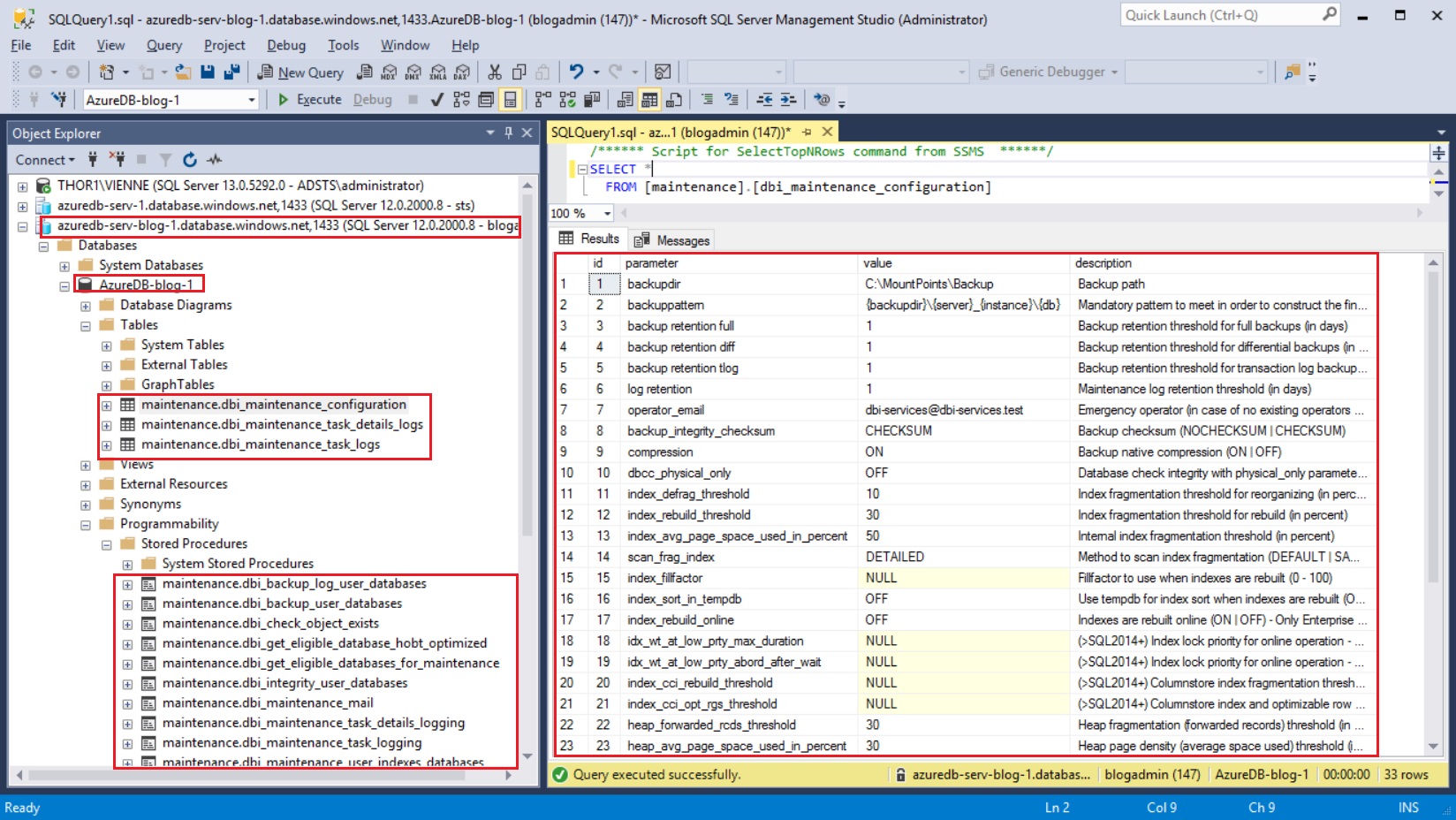Viewport: 1456px width, 820px height.
Task: Click the Save icon in the toolbar
Action: pos(208,72)
